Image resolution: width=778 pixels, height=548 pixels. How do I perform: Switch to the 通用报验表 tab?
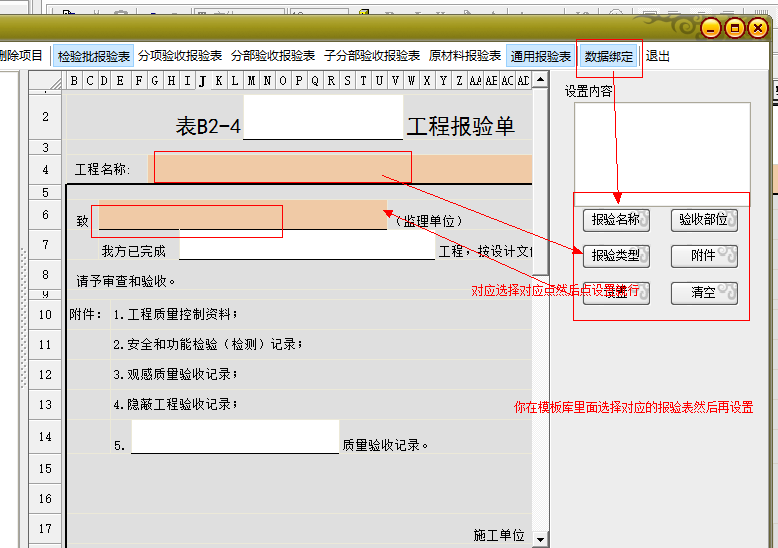[540, 57]
